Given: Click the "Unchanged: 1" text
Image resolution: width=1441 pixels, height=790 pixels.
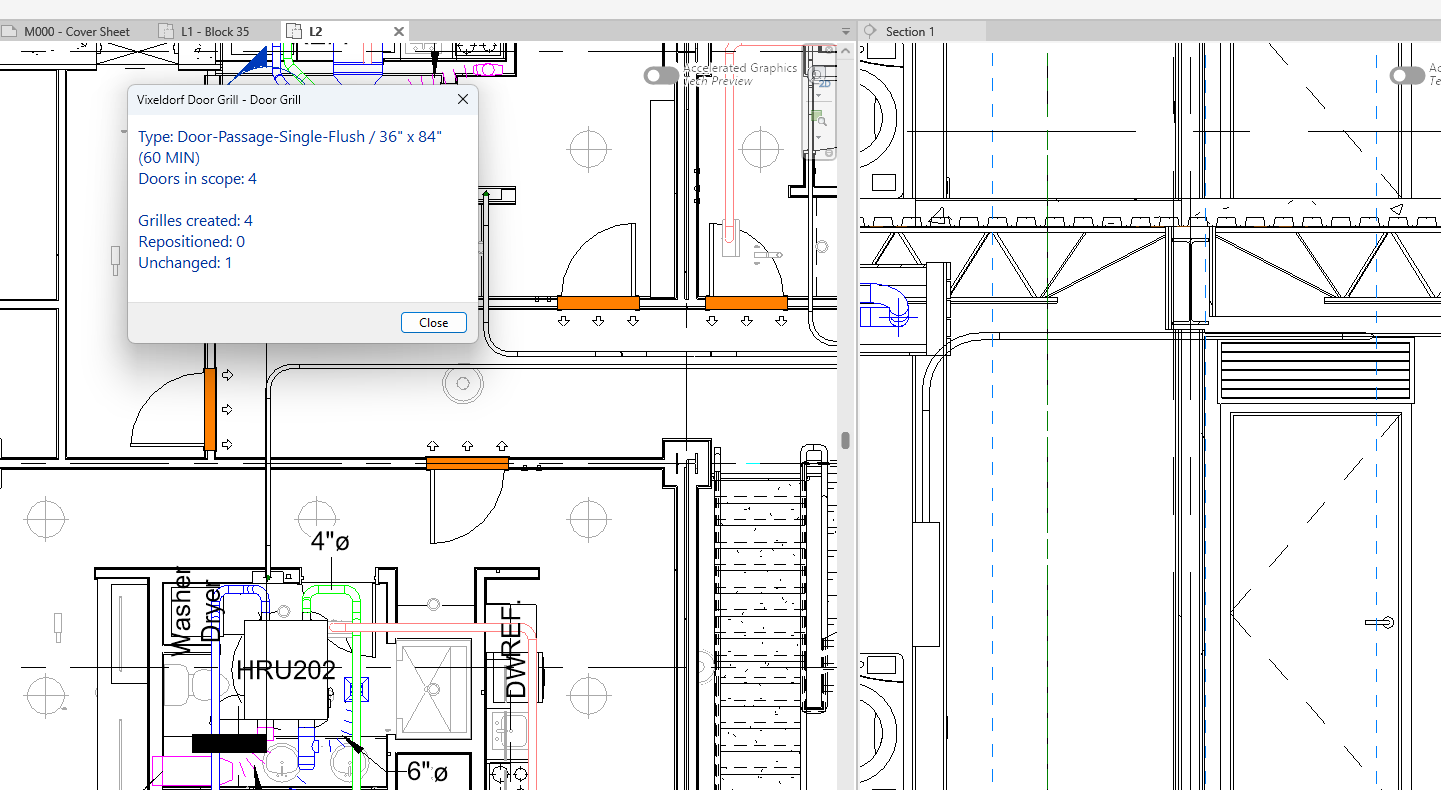Looking at the screenshot, I should point(185,263).
